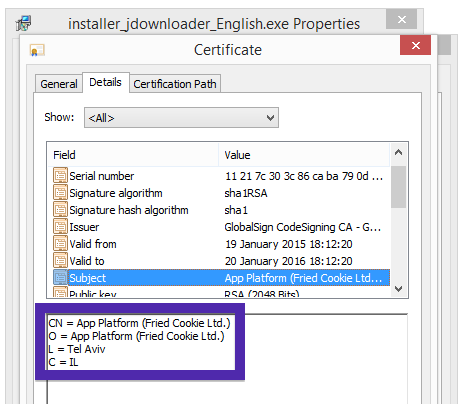Click the installer icon in Properties title bar
This screenshot has height=404, width=464.
(x=23, y=23)
